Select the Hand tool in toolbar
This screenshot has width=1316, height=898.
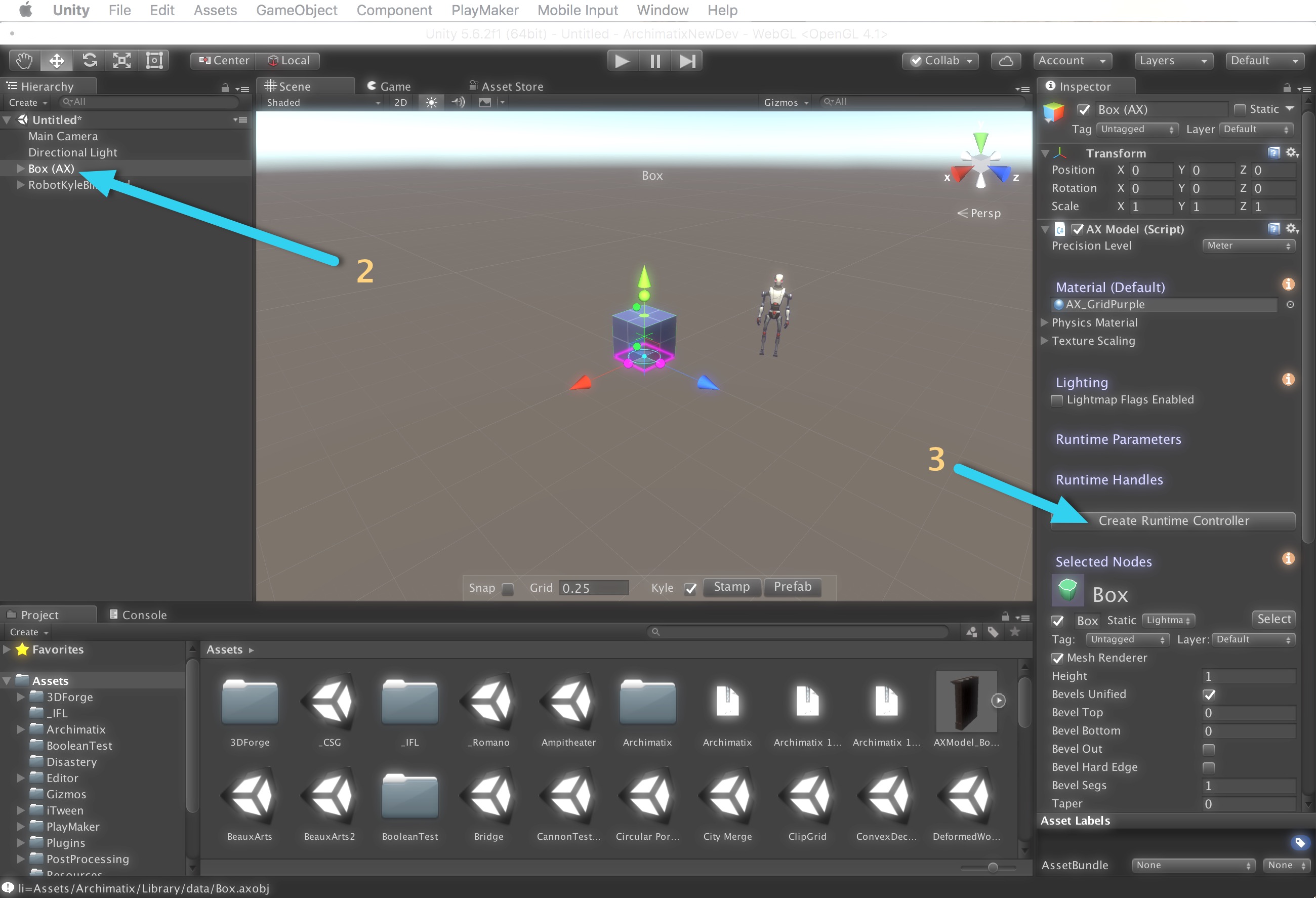coord(24,61)
